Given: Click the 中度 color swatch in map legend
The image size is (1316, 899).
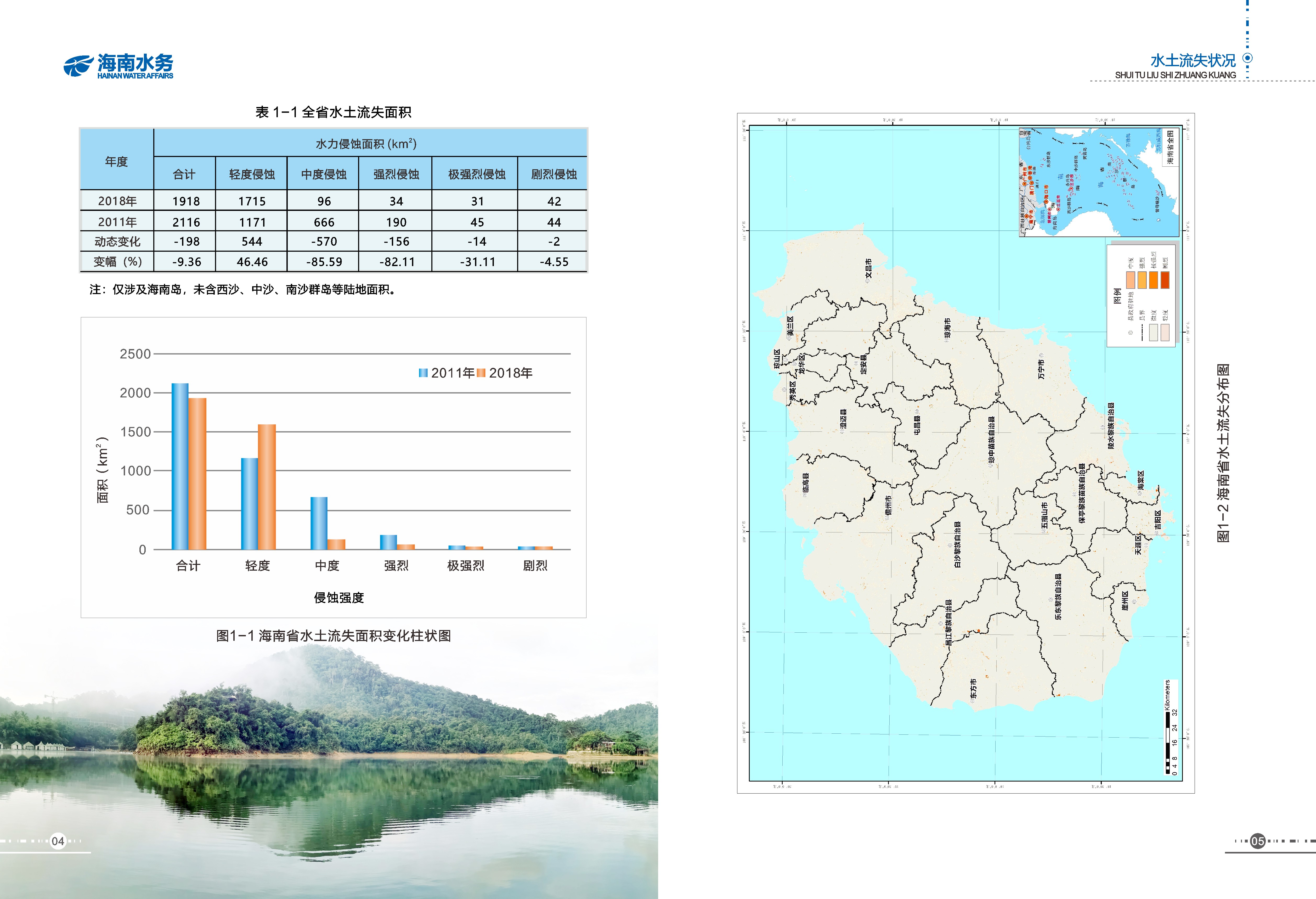Looking at the screenshot, I should coord(1131,280).
